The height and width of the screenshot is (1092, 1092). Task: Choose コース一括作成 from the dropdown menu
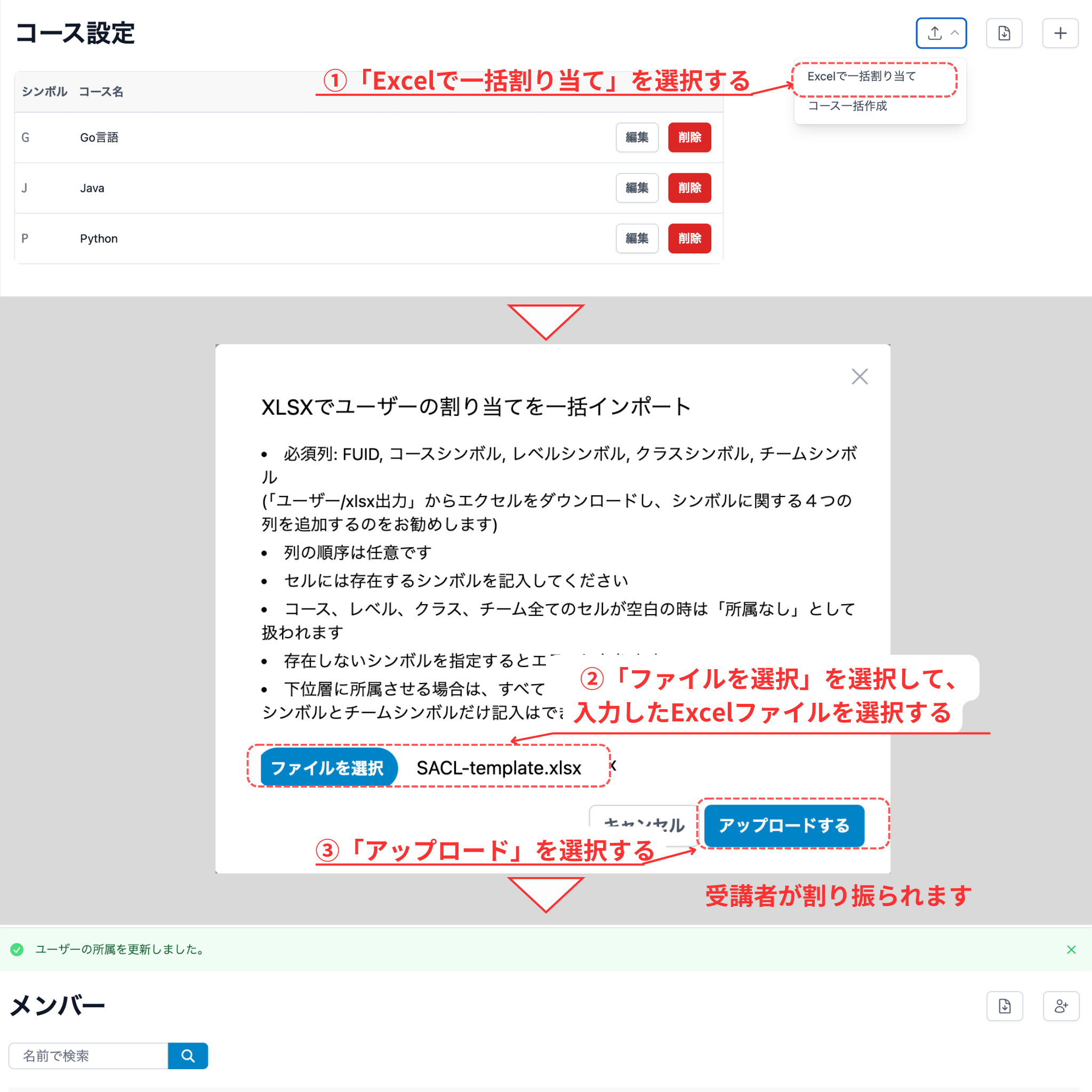(848, 106)
